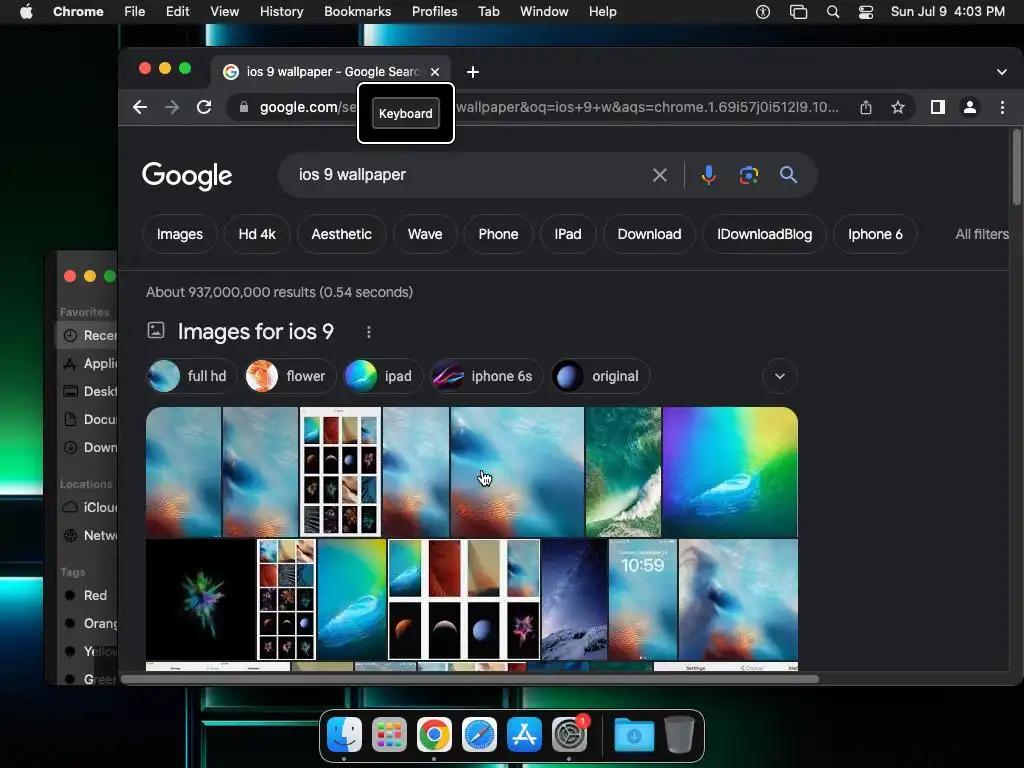1024x768 pixels.
Task: Reload the Google search page
Action: point(204,107)
